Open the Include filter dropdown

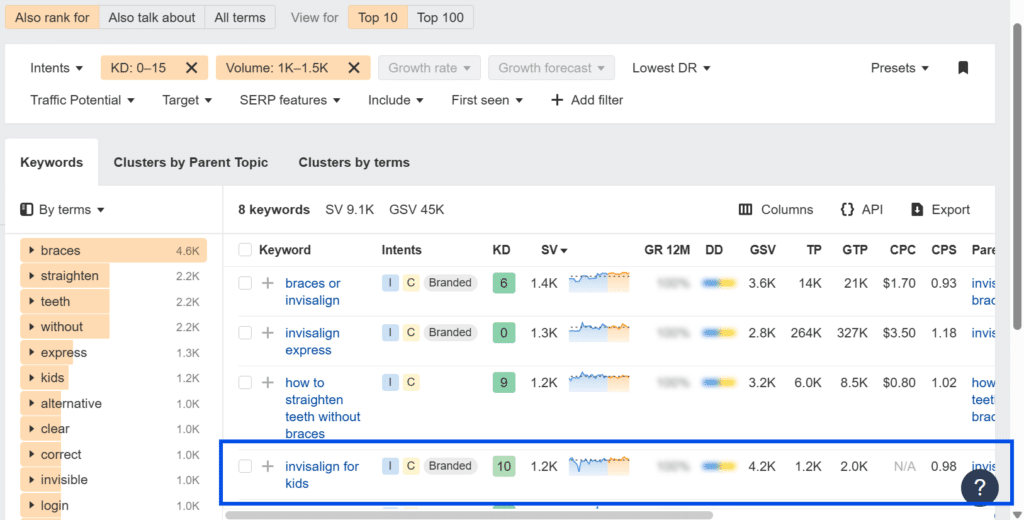coord(396,100)
